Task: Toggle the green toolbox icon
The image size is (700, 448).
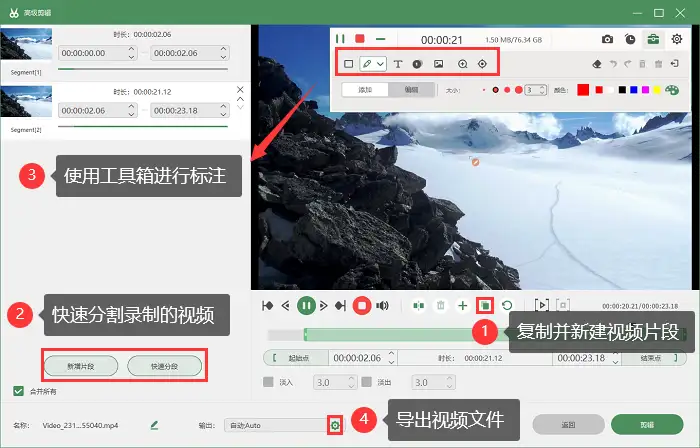Action: point(653,39)
